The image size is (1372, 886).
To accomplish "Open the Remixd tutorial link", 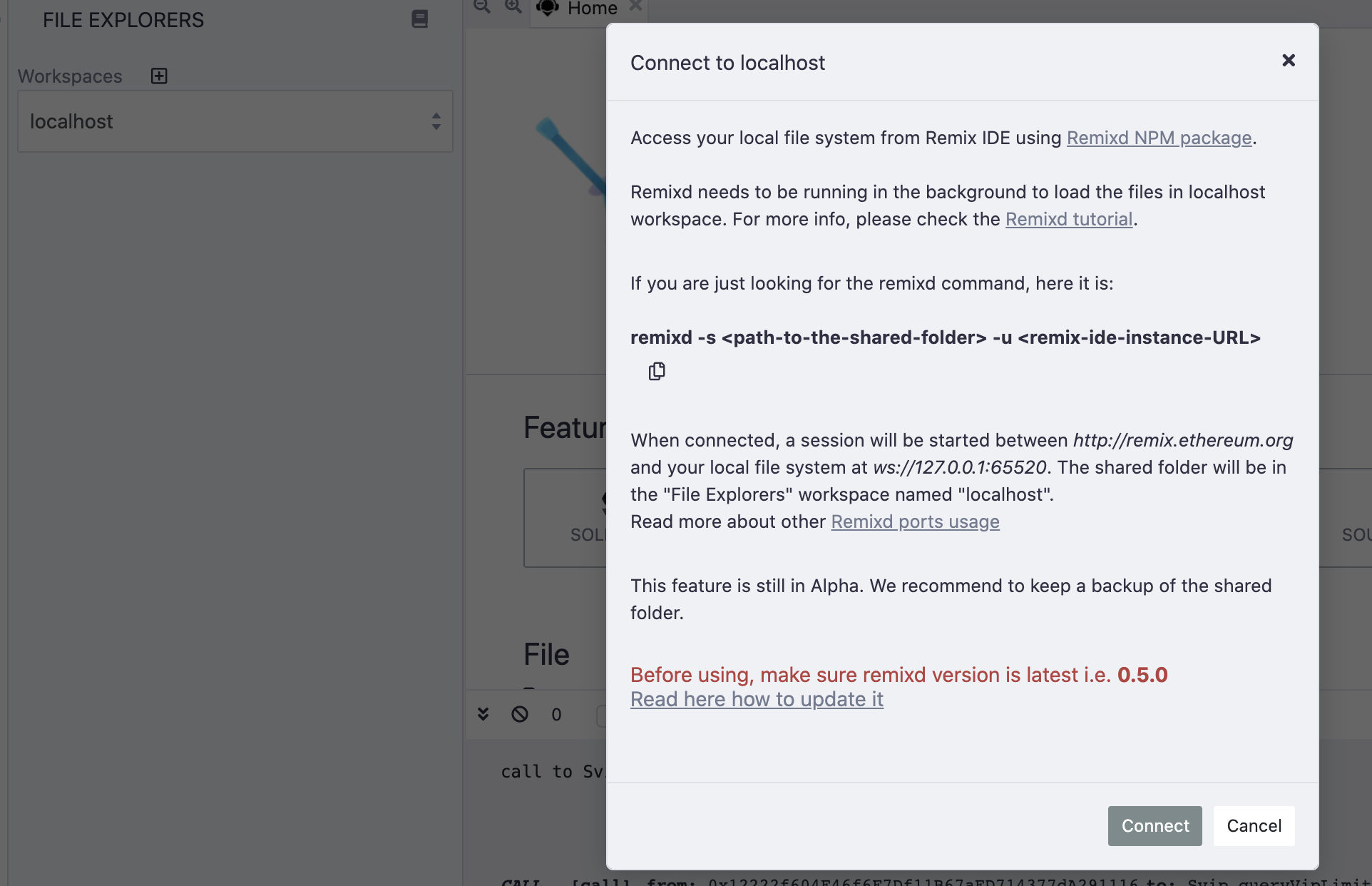I will click(x=1068, y=219).
